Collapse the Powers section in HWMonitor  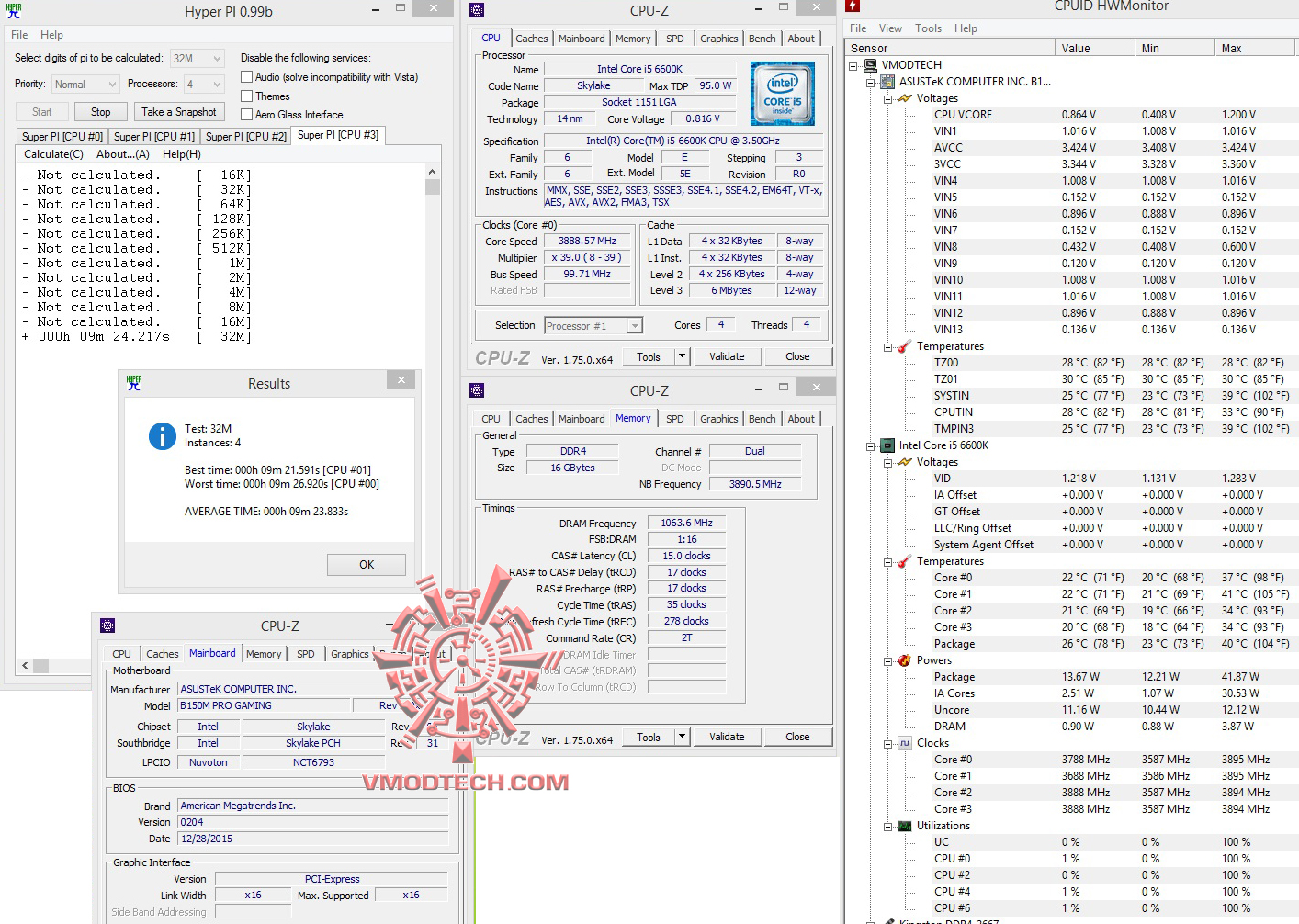tap(887, 660)
